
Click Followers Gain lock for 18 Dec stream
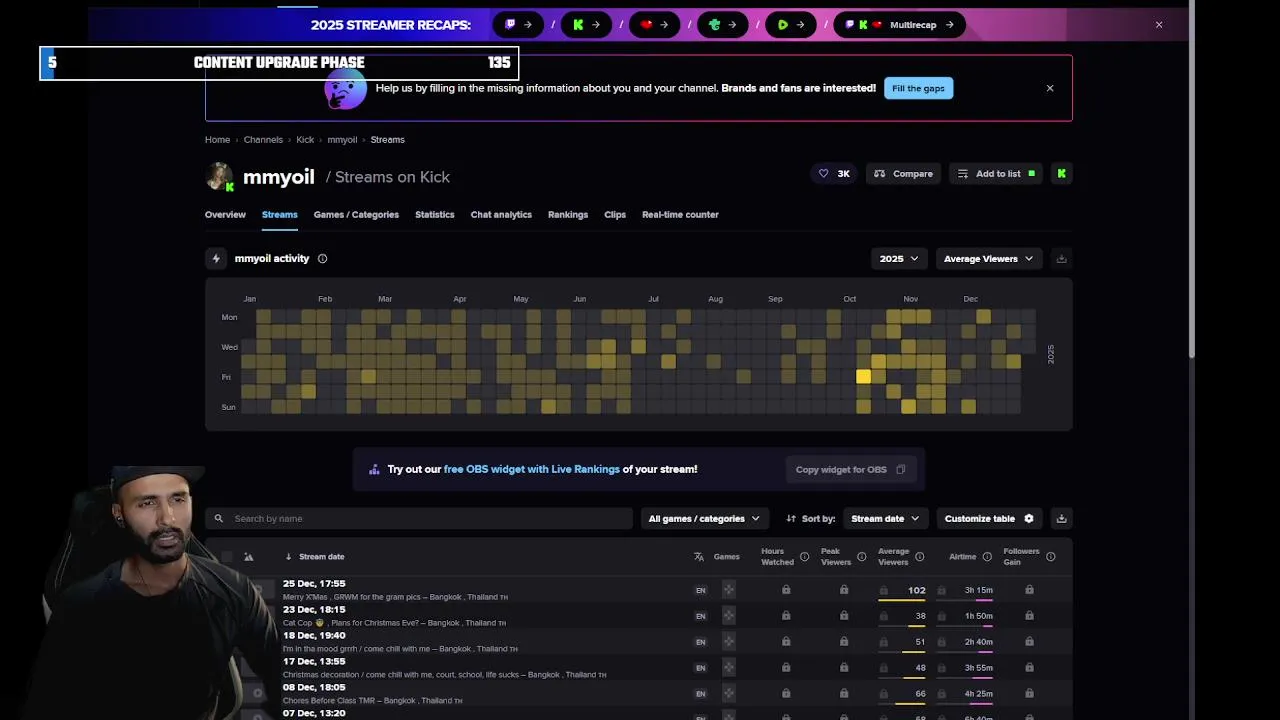click(x=1029, y=642)
